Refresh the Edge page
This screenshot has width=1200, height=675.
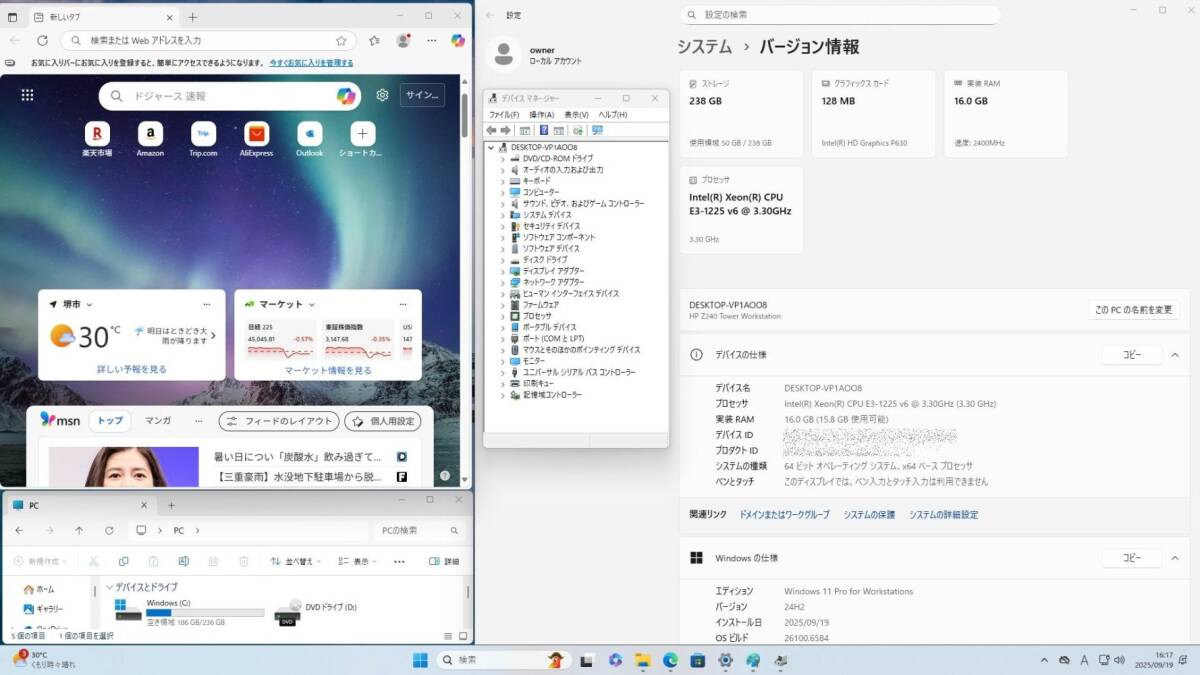(42, 41)
